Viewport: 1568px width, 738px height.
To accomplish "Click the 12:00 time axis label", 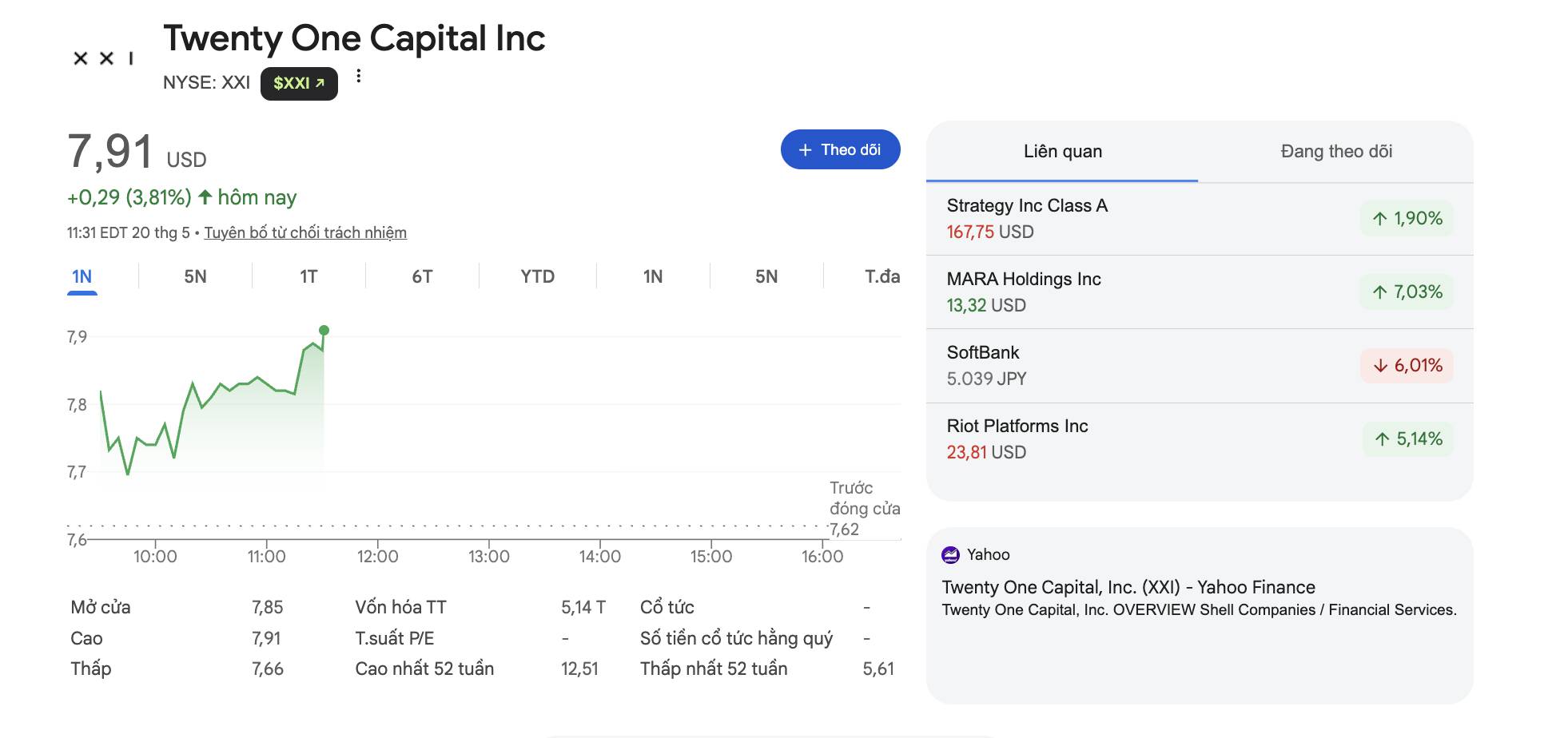I will [x=377, y=557].
